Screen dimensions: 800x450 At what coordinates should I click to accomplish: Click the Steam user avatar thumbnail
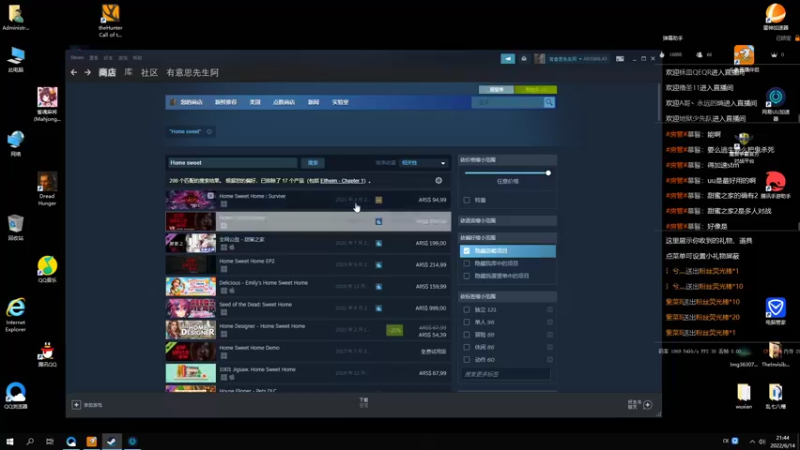coord(540,59)
